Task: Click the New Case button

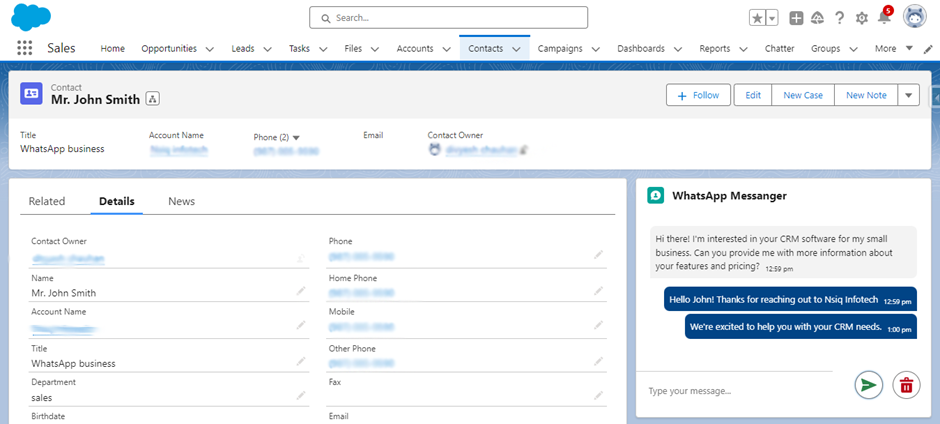Action: (803, 95)
